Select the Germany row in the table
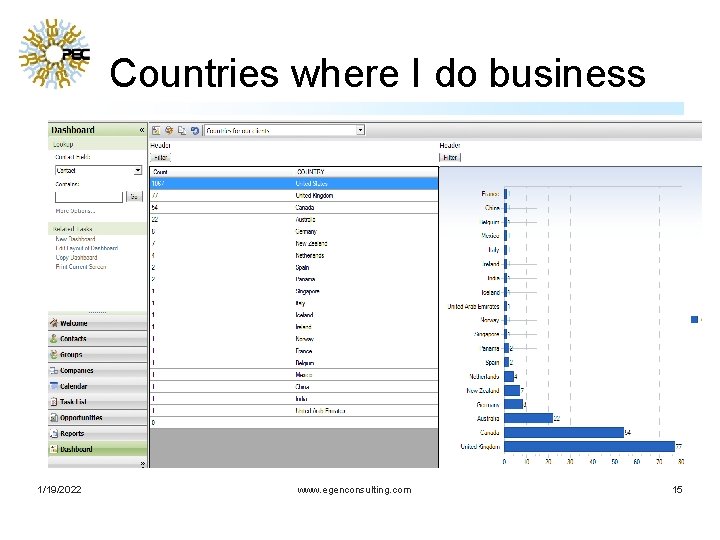Screen dimensions: 720x540 tap(294, 231)
